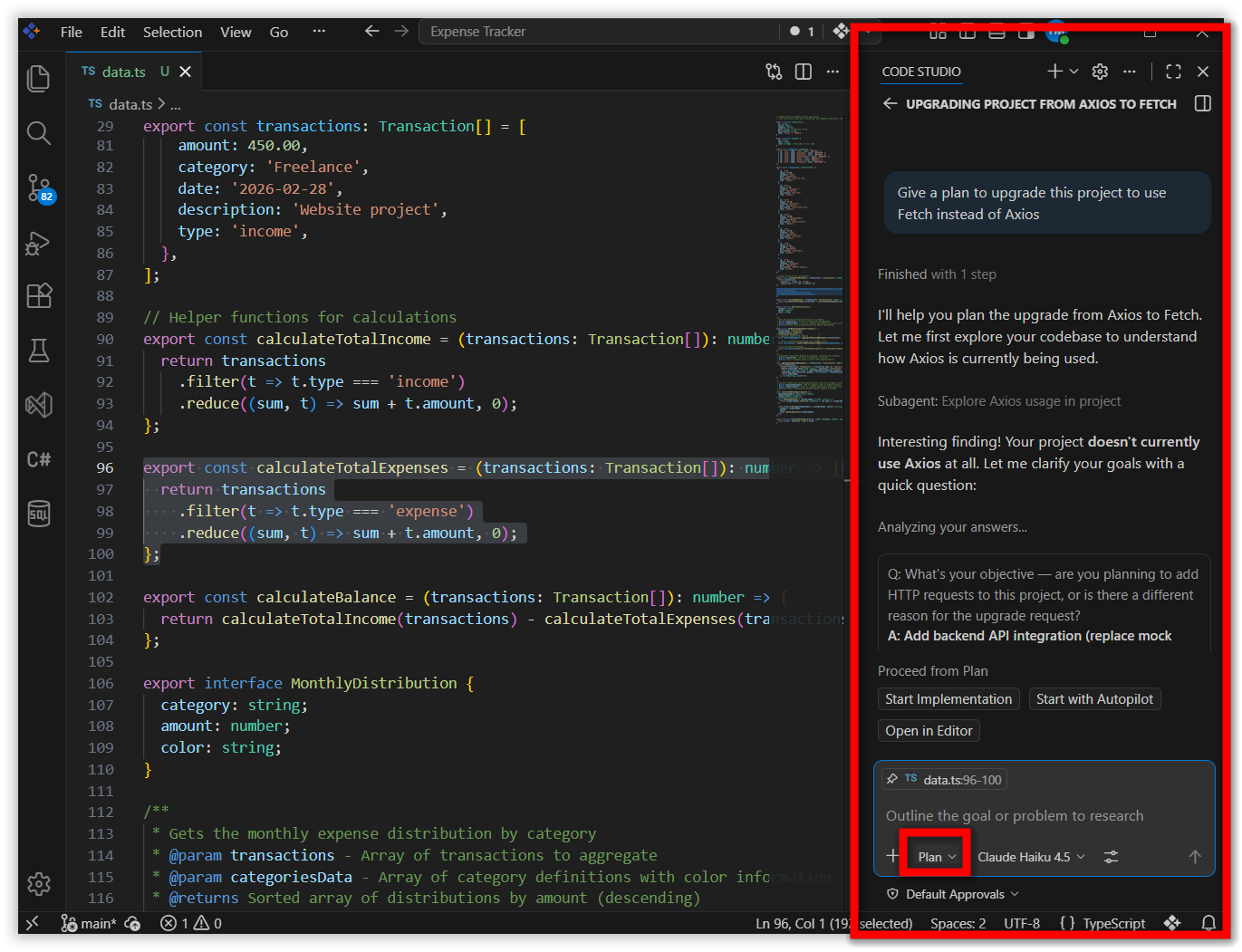Open the Manage gear in the activity bar
The height and width of the screenshot is (952, 1242).
click(x=38, y=883)
